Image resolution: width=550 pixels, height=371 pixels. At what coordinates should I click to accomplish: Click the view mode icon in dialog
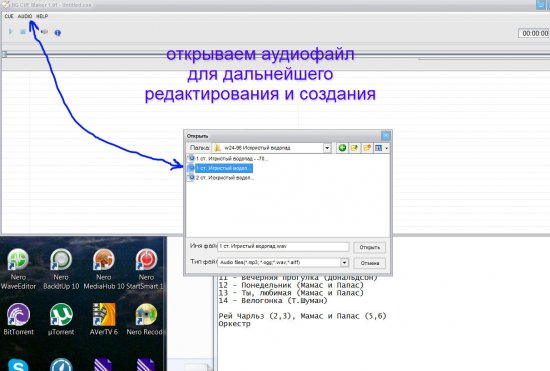coord(378,148)
